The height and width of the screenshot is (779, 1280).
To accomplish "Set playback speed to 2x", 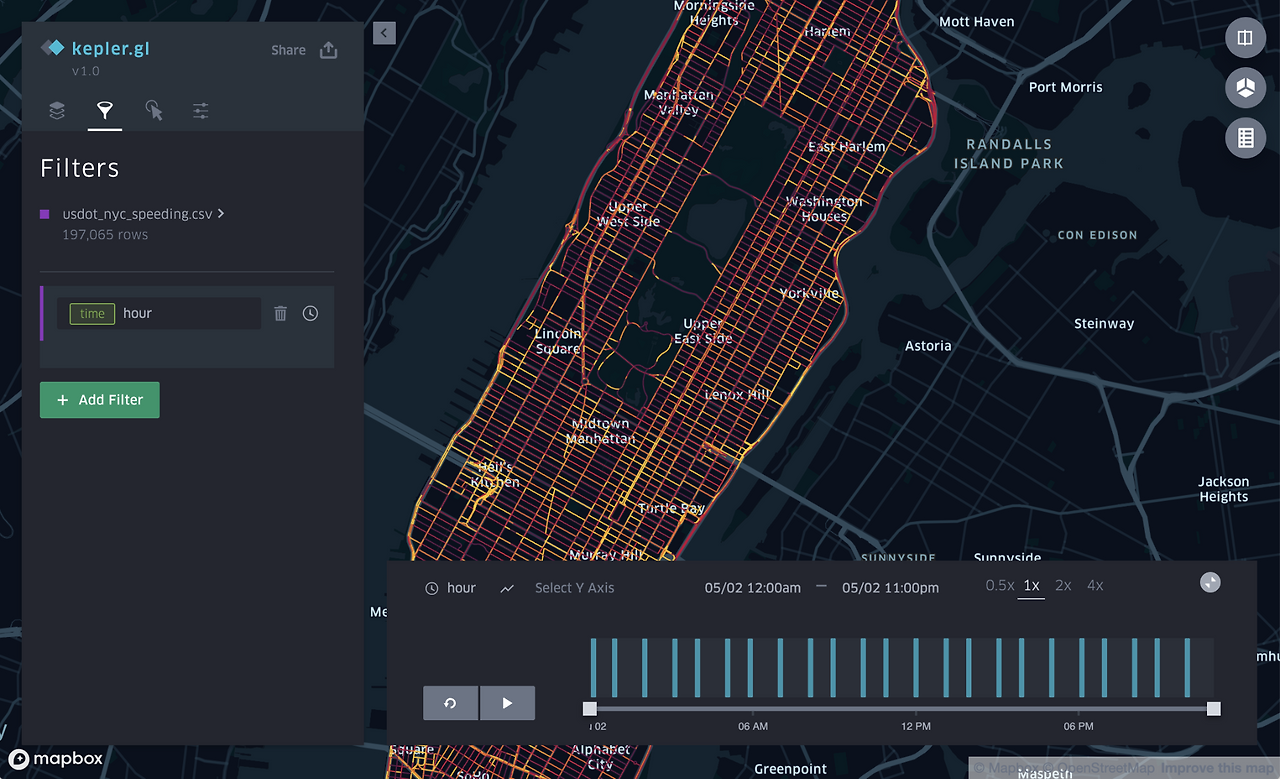I will pos(1063,586).
